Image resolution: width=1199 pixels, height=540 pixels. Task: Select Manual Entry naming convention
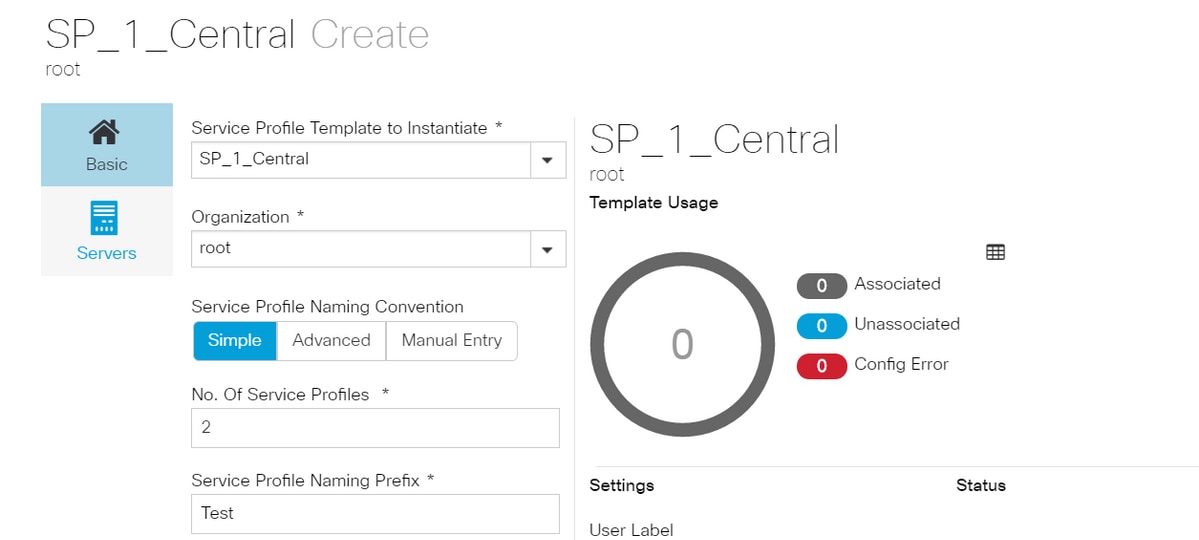(x=451, y=340)
